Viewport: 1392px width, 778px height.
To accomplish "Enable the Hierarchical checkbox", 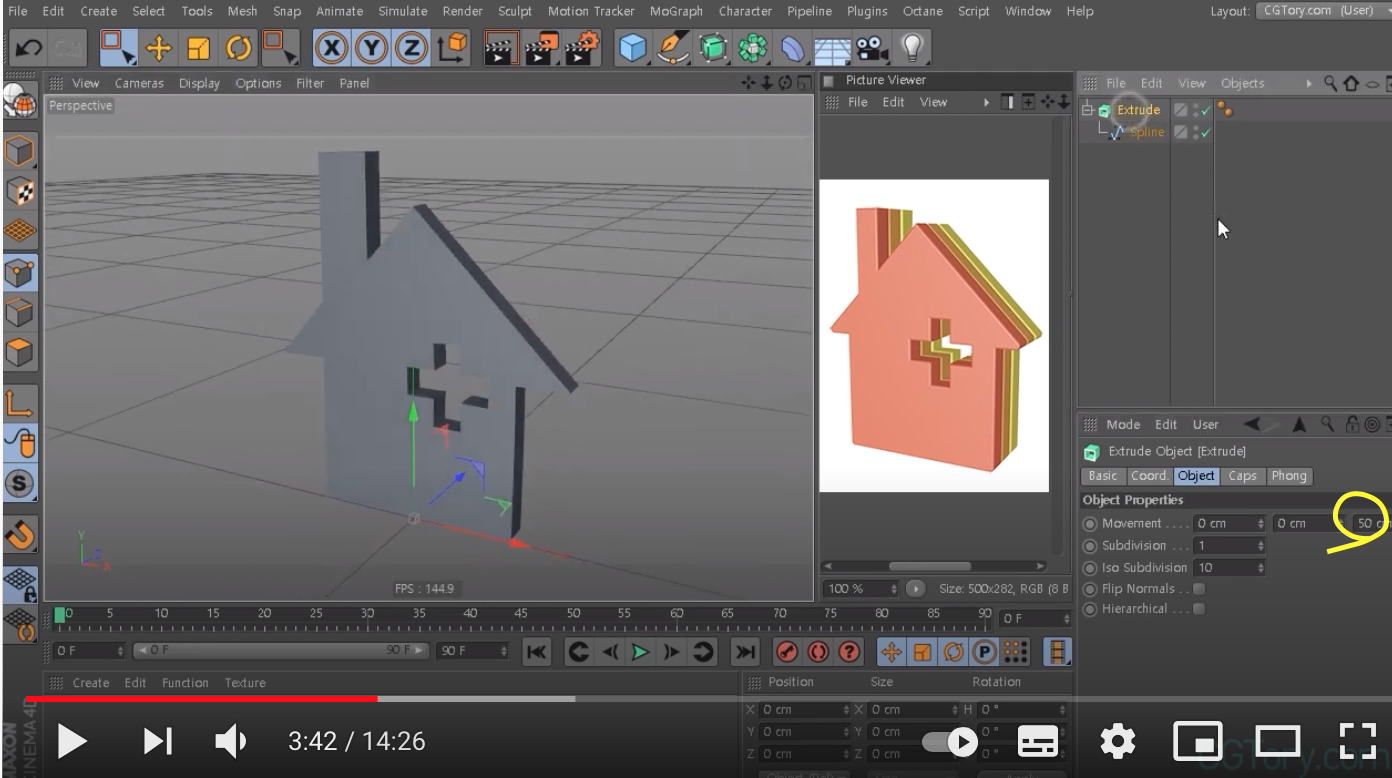I will click(1199, 609).
